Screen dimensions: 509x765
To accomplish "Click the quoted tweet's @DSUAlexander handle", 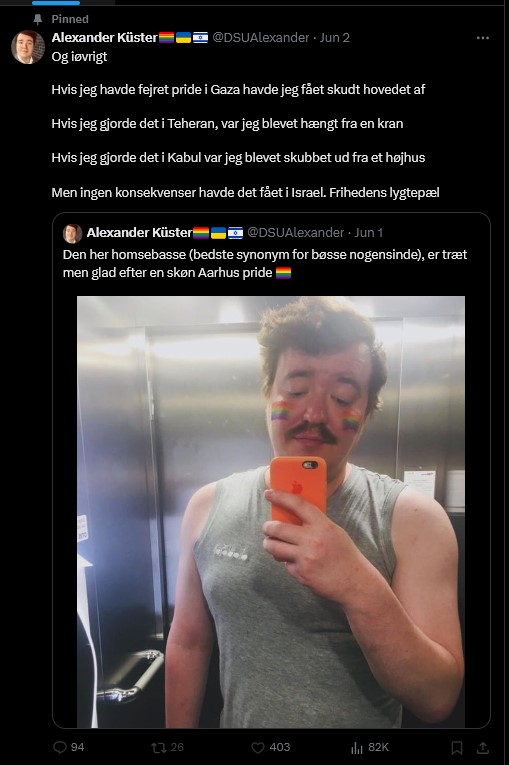I will 296,233.
